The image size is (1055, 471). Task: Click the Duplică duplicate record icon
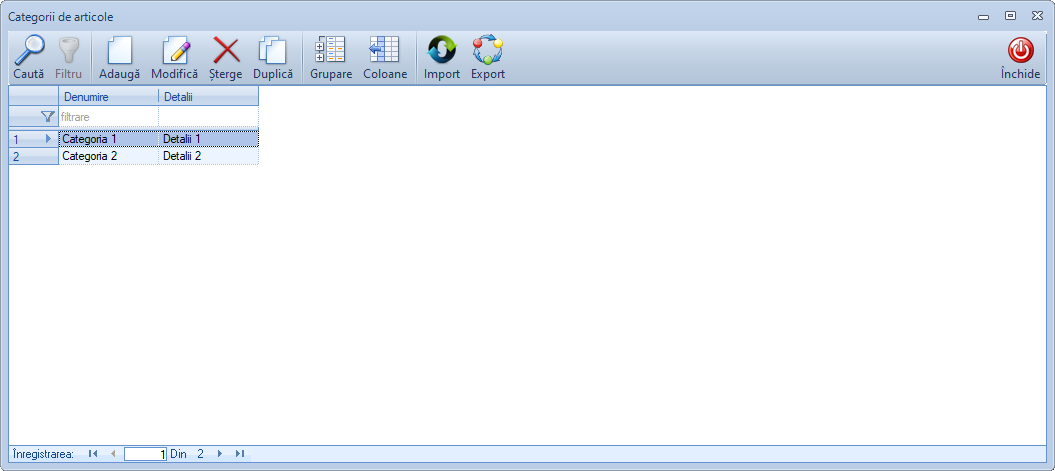(273, 50)
